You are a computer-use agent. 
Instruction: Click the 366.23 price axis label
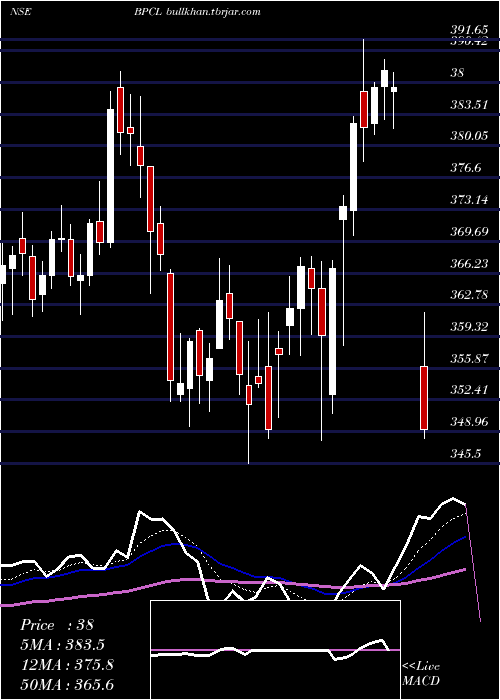coord(468,263)
